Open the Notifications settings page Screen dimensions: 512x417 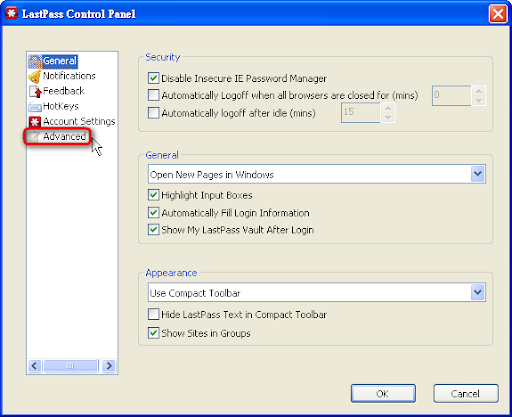point(69,76)
